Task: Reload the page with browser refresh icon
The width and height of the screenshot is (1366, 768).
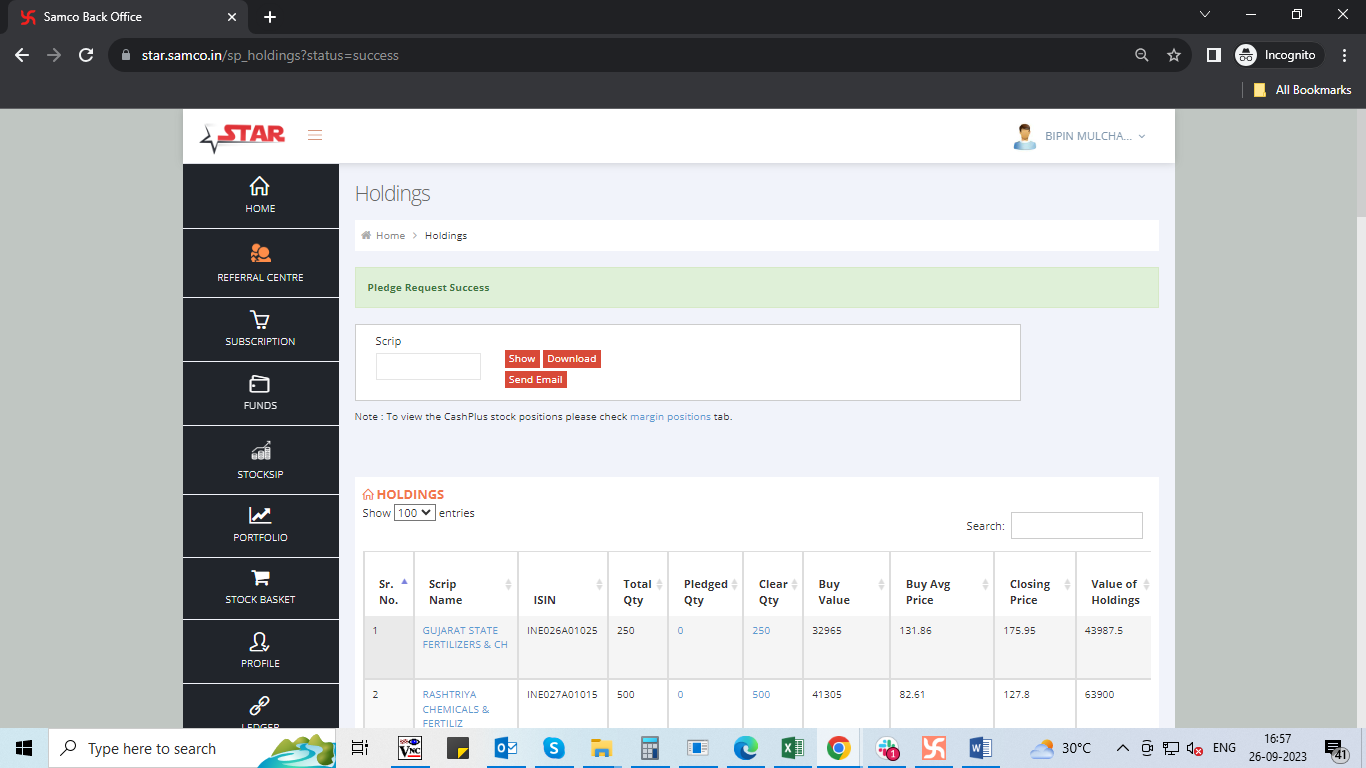Action: [86, 55]
